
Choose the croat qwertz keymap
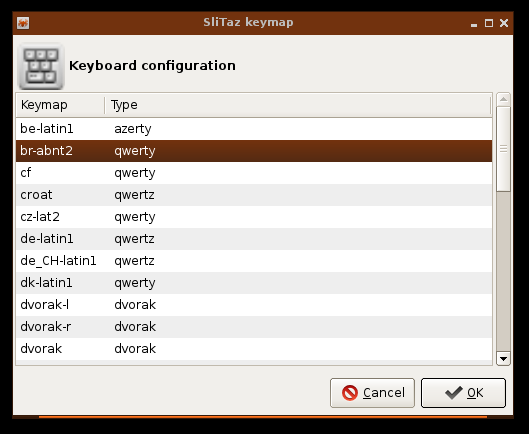coord(254,195)
